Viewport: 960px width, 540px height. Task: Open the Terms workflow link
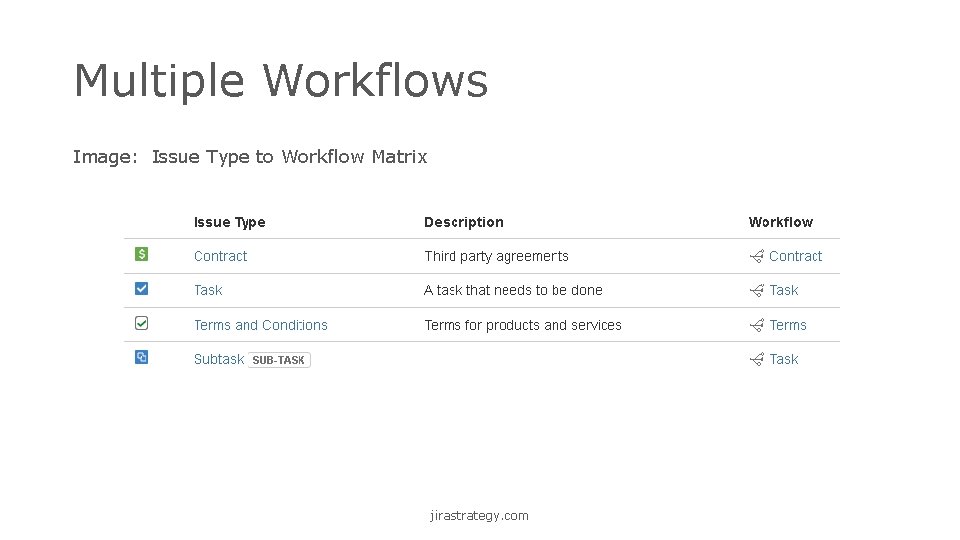pos(788,325)
